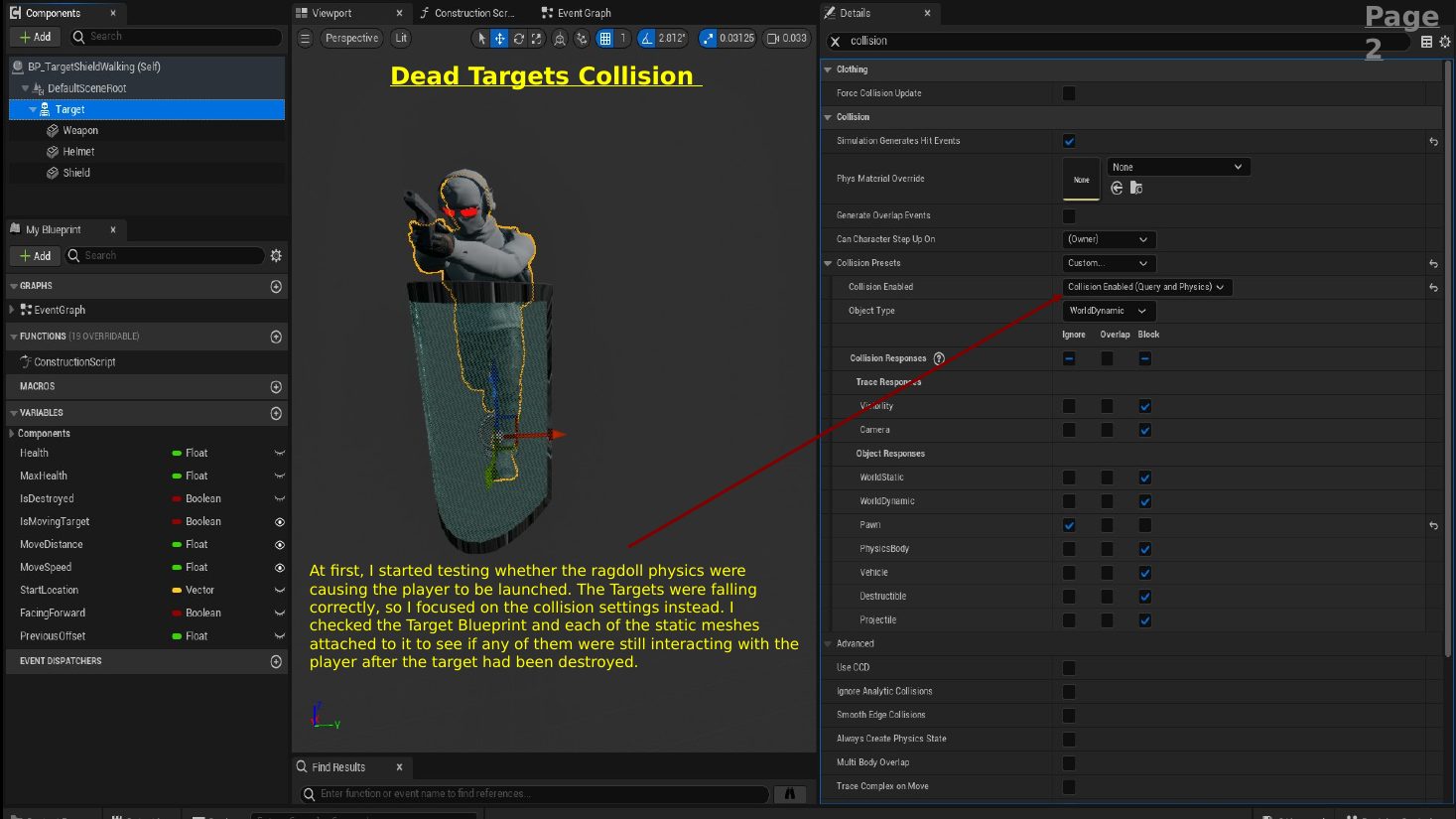This screenshot has width=1456, height=819.
Task: Open Details panel settings gear
Action: [1445, 41]
